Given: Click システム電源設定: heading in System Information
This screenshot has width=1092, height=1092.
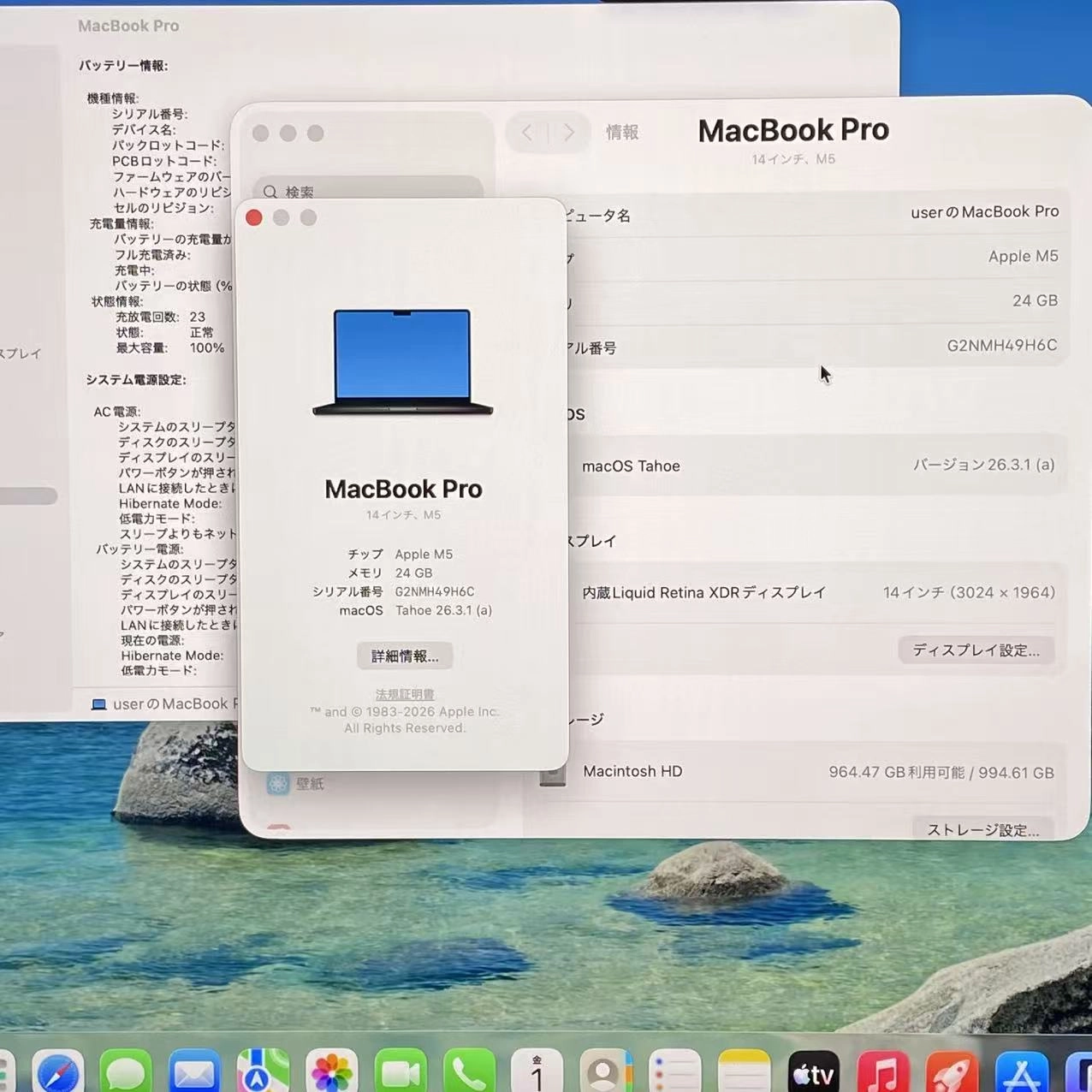Looking at the screenshot, I should tap(136, 380).
